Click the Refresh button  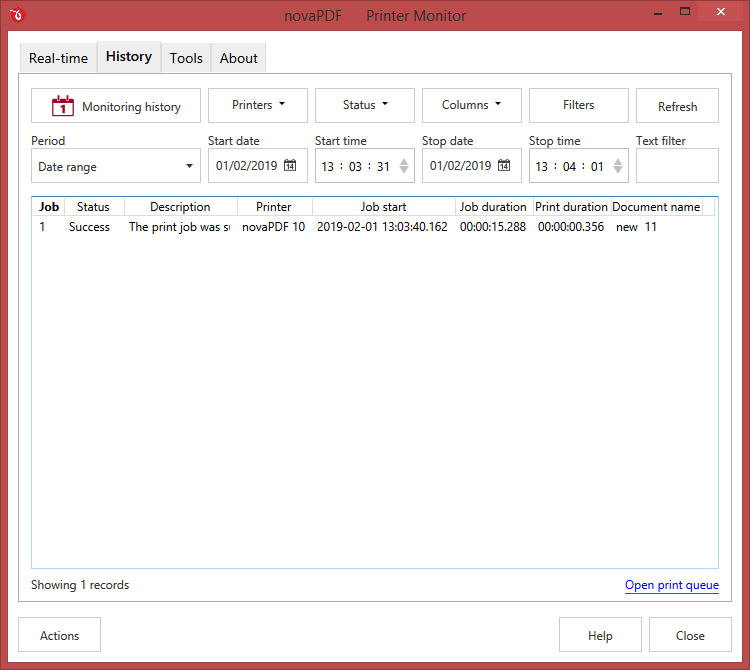[677, 106]
